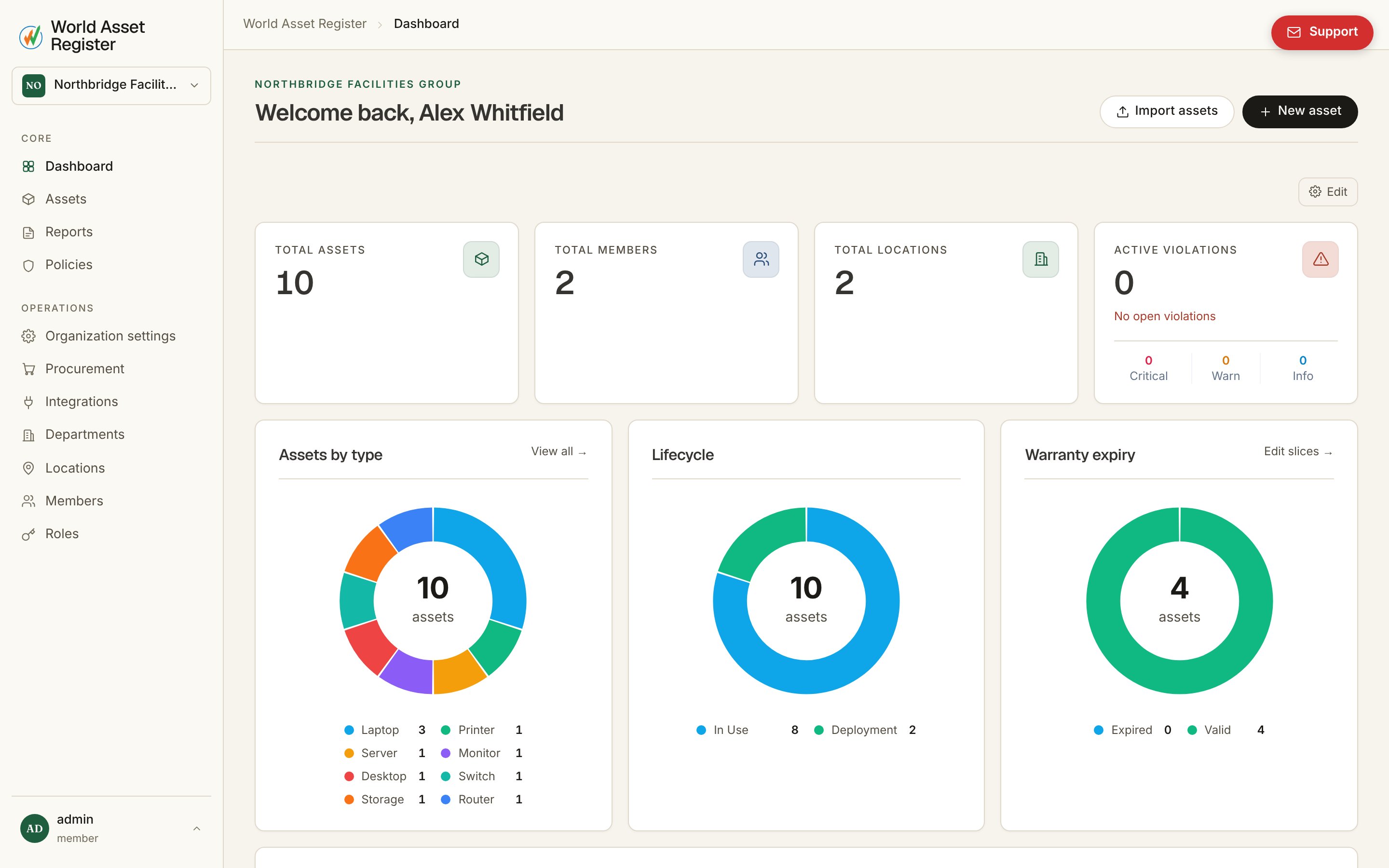This screenshot has width=1389, height=868.
Task: Click the Active Violations warning triangle icon
Action: [1320, 259]
